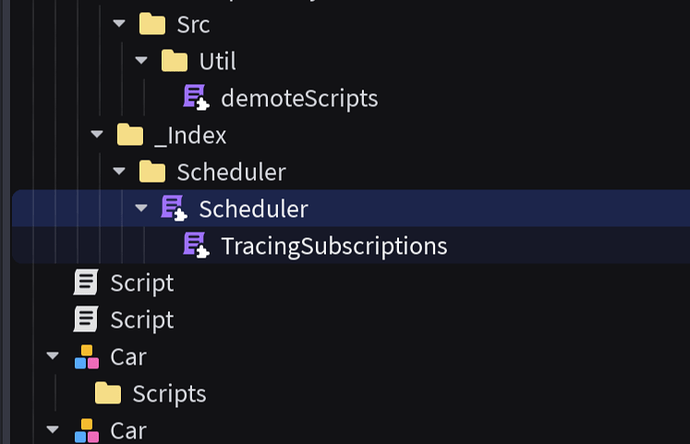Select the demoteScripts item label

[299, 98]
